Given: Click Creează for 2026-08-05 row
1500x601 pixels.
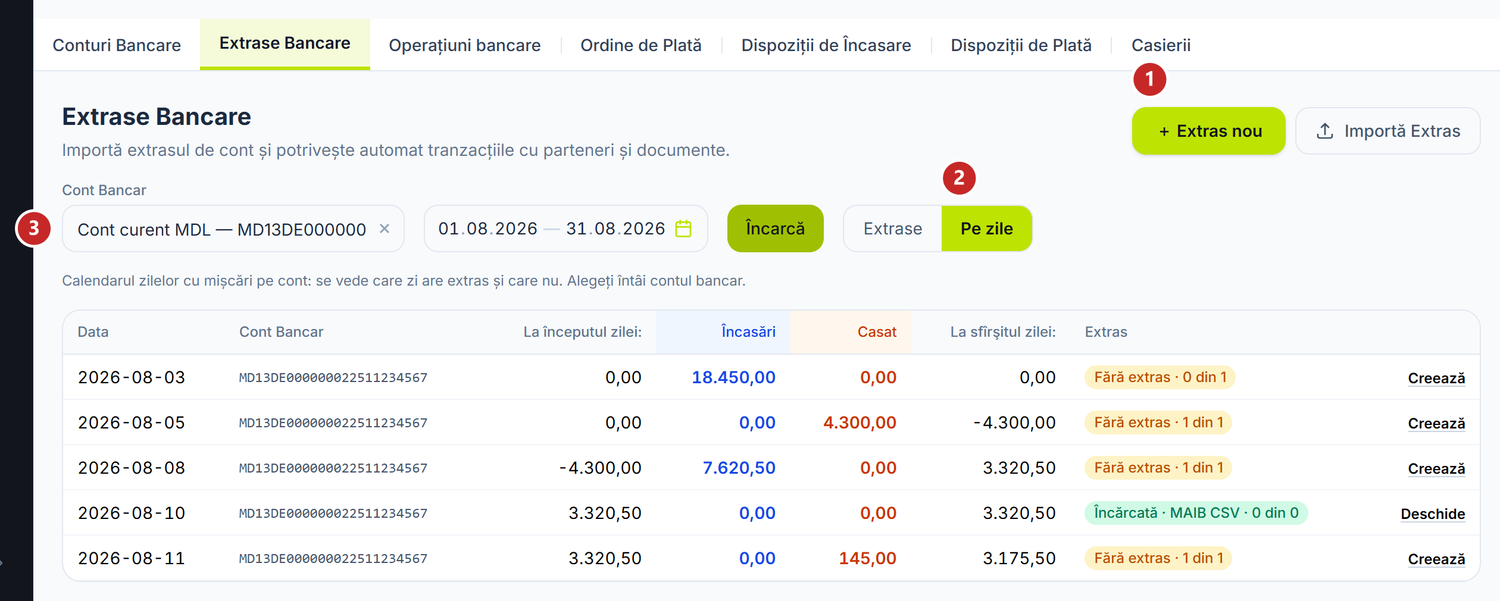Looking at the screenshot, I should pyautogui.click(x=1436, y=423).
